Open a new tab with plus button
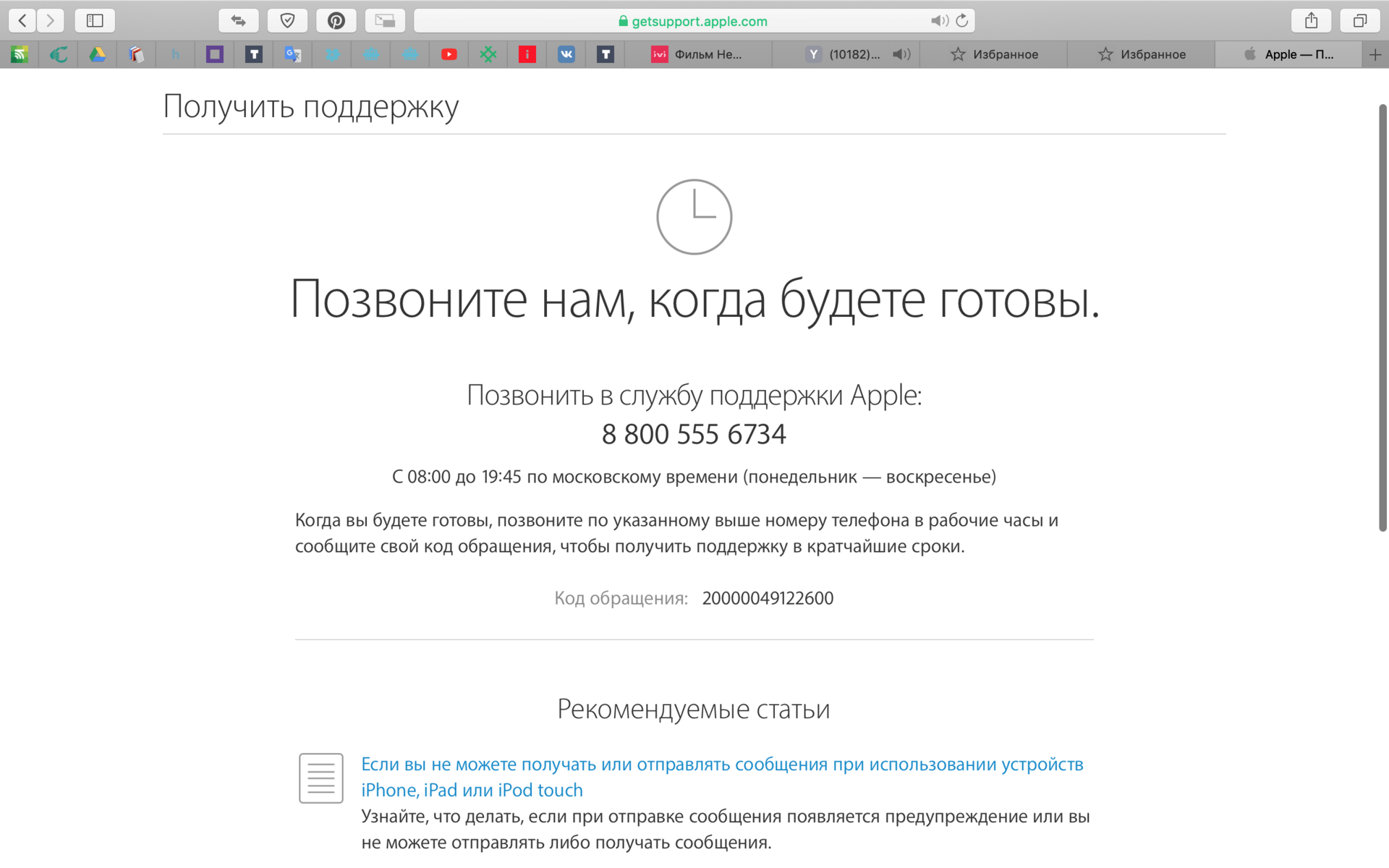The height and width of the screenshot is (868, 1389). click(1375, 54)
